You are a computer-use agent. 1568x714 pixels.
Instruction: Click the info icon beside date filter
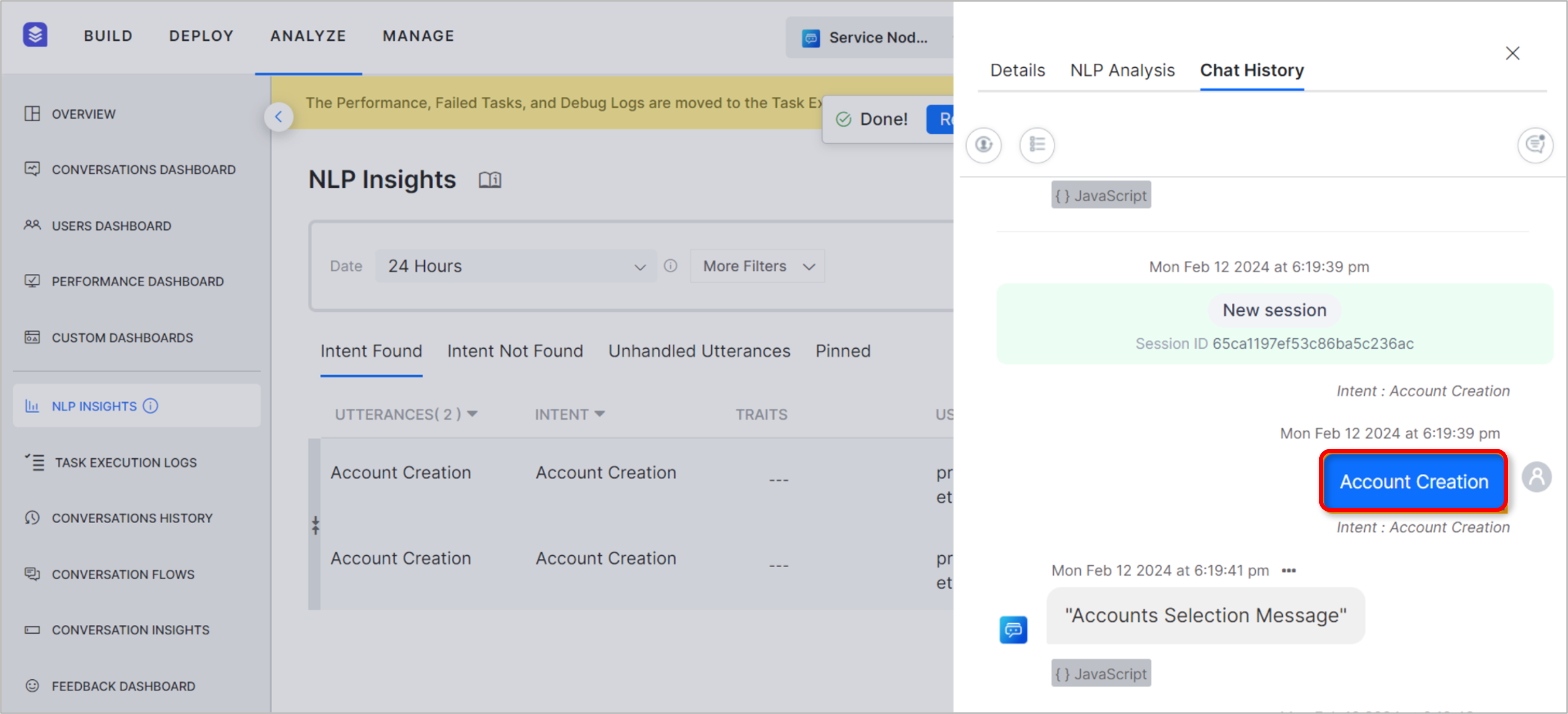[x=670, y=266]
